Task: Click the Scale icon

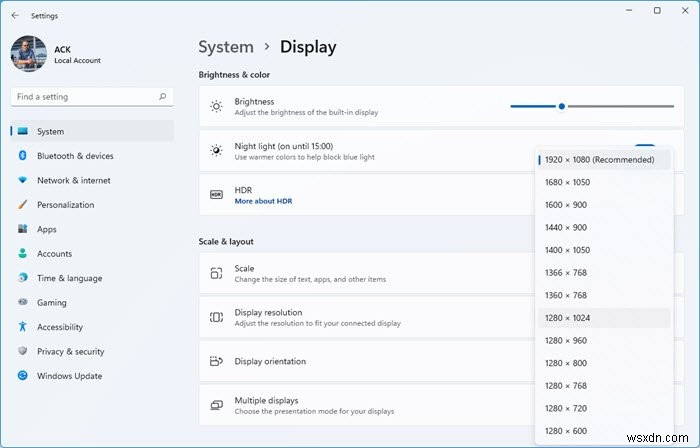Action: [x=217, y=273]
